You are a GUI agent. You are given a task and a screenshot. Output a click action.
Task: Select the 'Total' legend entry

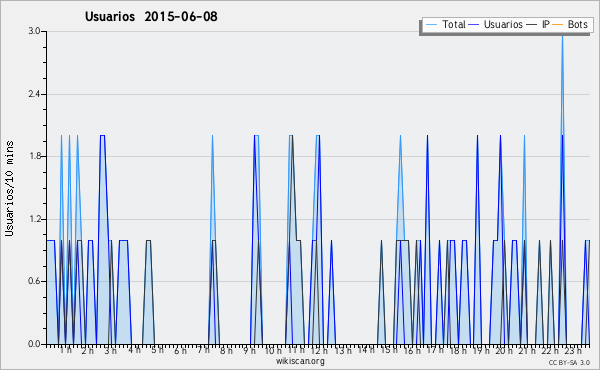(453, 24)
